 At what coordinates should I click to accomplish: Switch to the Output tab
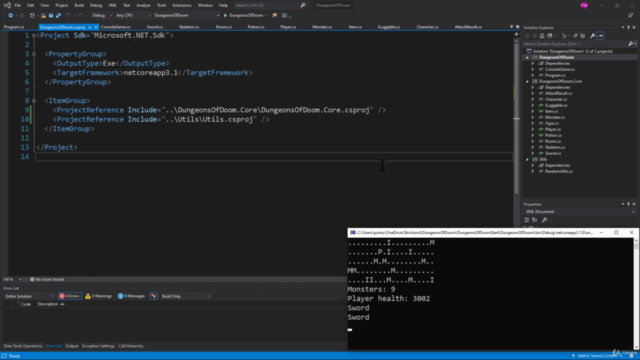point(72,346)
